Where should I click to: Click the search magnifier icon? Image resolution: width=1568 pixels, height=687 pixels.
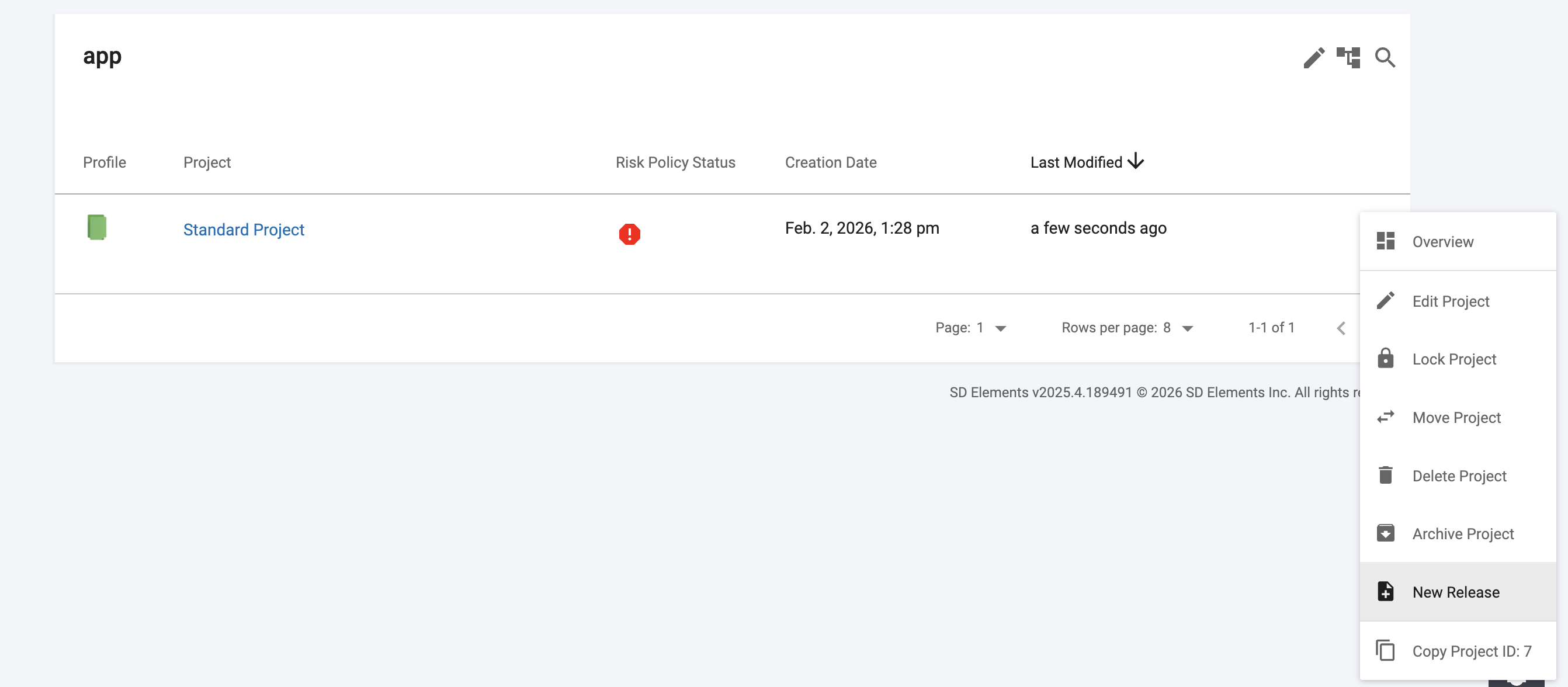1385,58
